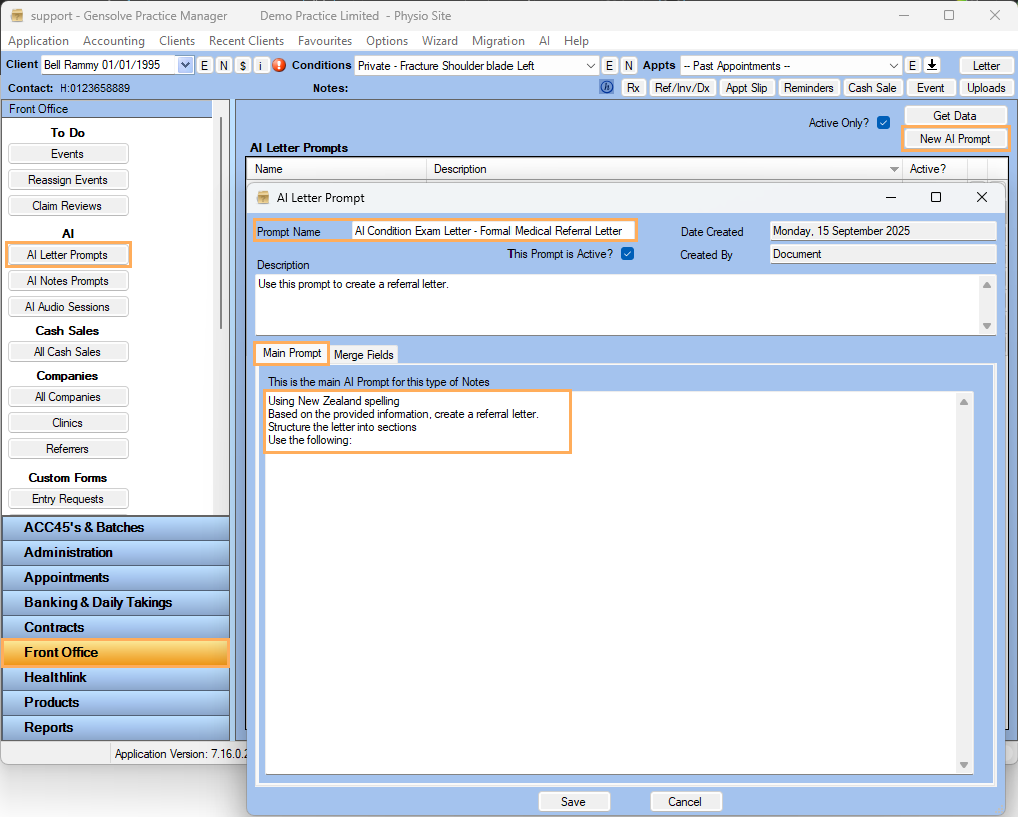
Task: Click the New AI Prompt button
Action: coord(955,139)
